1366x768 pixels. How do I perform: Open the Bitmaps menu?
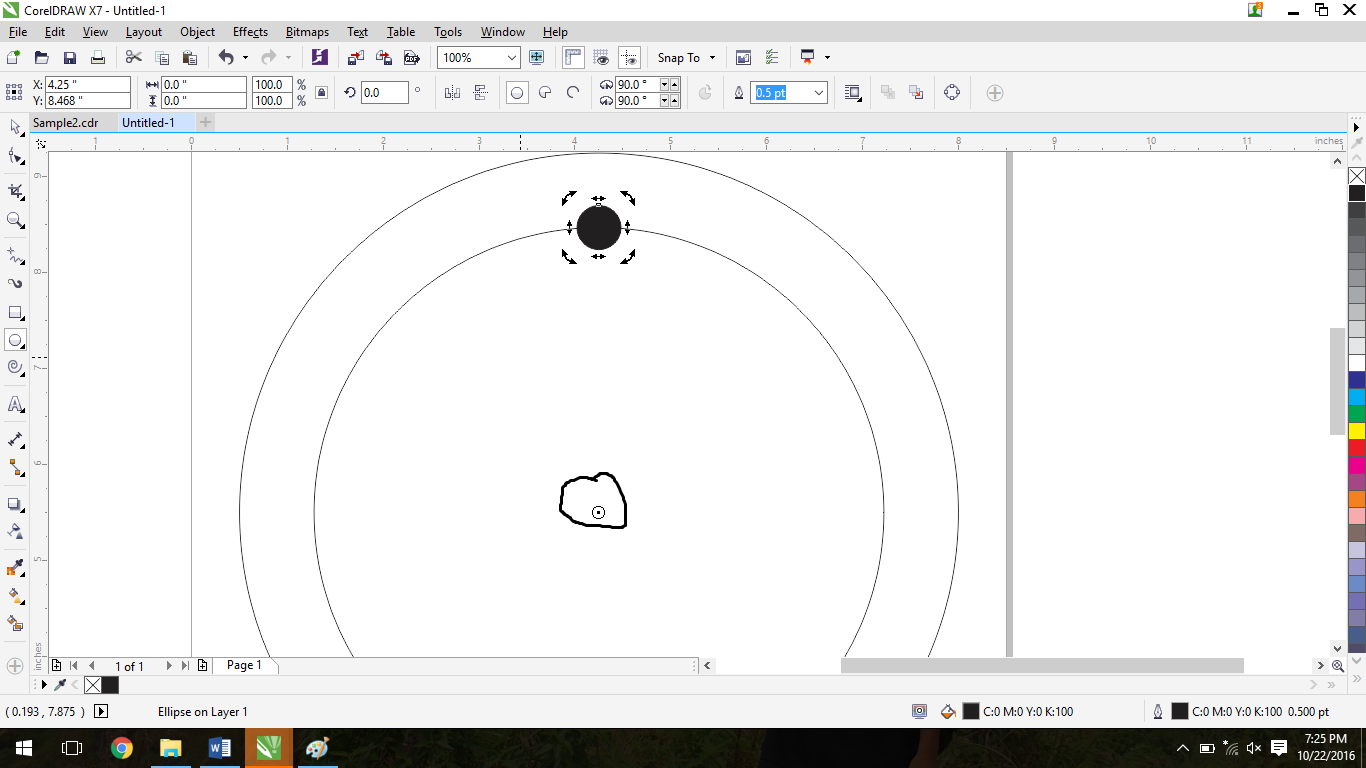tap(307, 32)
